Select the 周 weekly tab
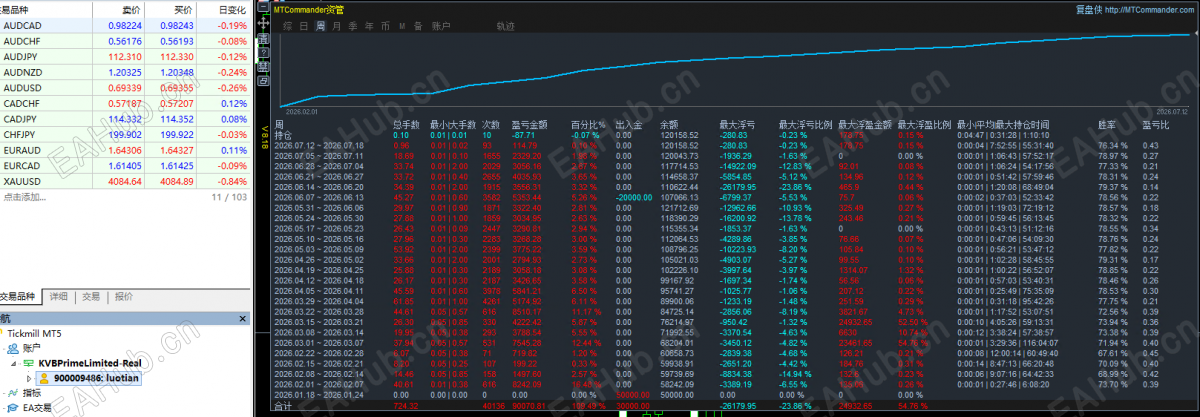This screenshot has width=1200, height=417. click(320, 26)
